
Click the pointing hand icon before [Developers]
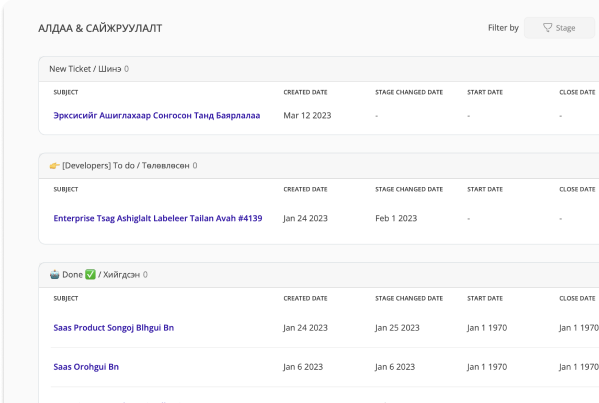coord(54,166)
